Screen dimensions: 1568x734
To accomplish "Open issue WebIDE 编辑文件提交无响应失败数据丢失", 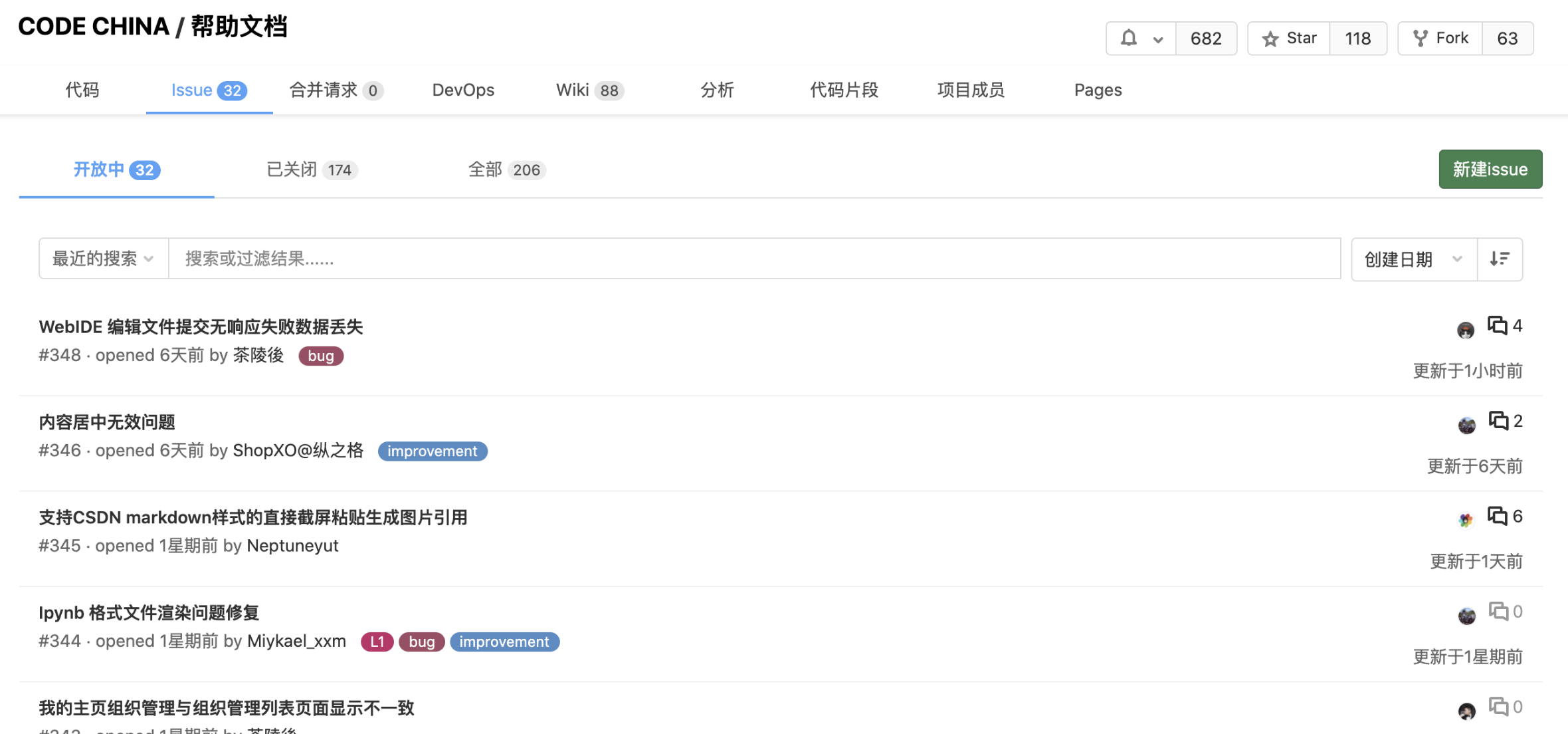I will coord(201,326).
